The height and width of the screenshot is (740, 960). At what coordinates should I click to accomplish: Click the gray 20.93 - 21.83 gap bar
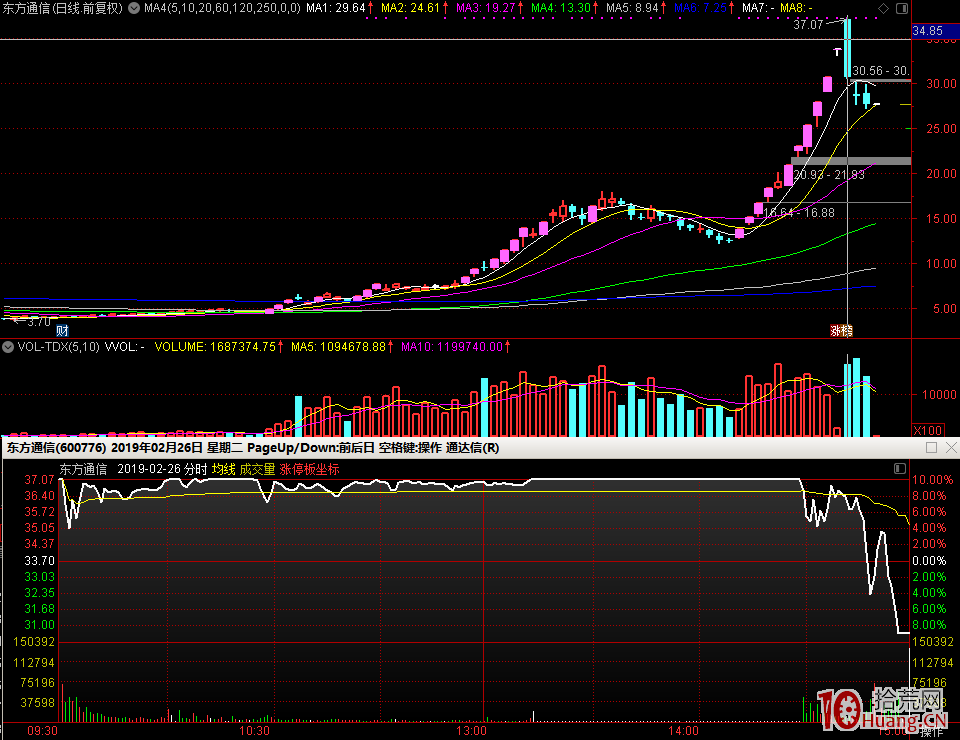(850, 160)
